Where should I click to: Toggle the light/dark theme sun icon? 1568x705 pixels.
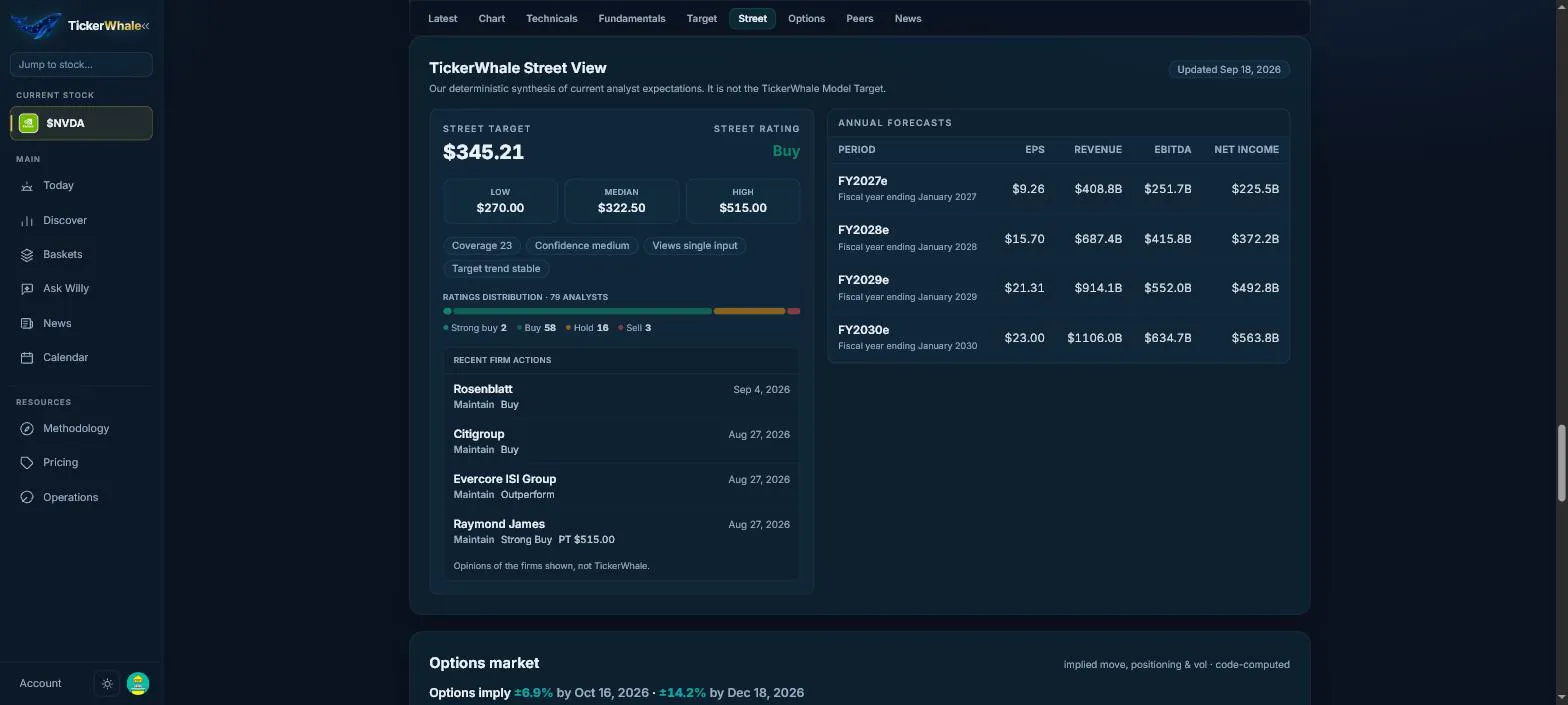pyautogui.click(x=108, y=684)
